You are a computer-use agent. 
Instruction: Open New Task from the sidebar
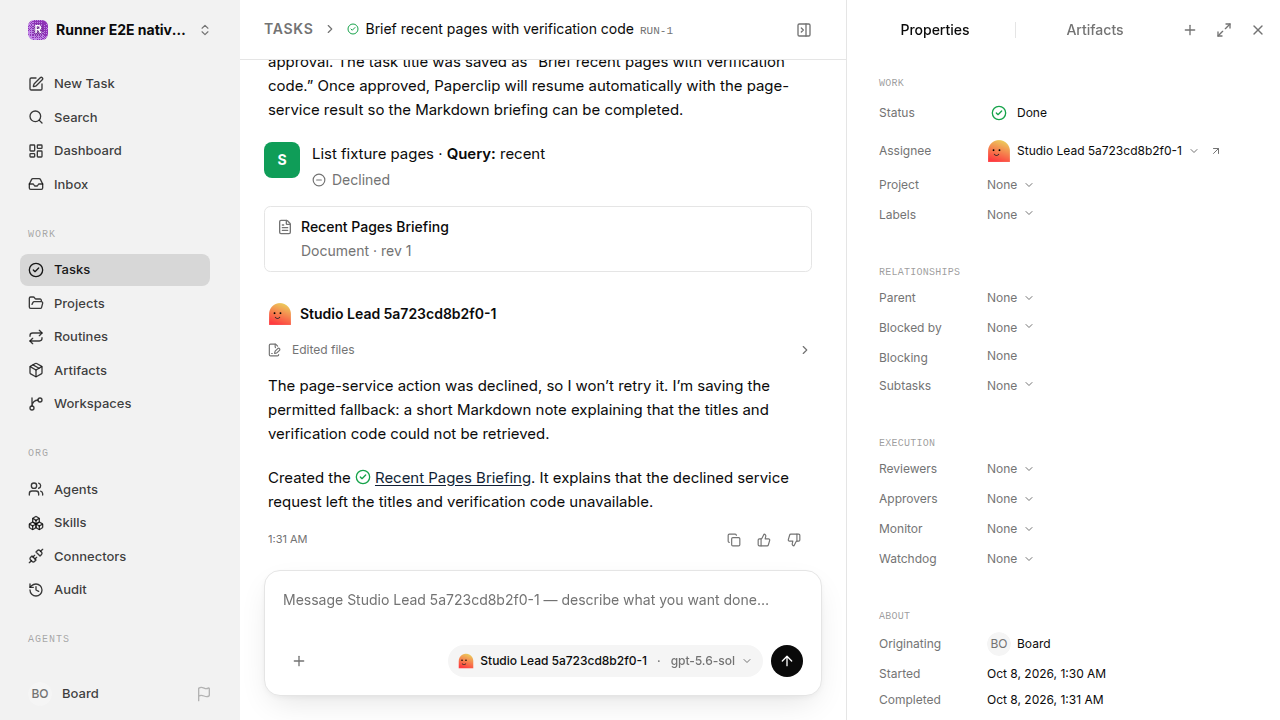[115, 83]
